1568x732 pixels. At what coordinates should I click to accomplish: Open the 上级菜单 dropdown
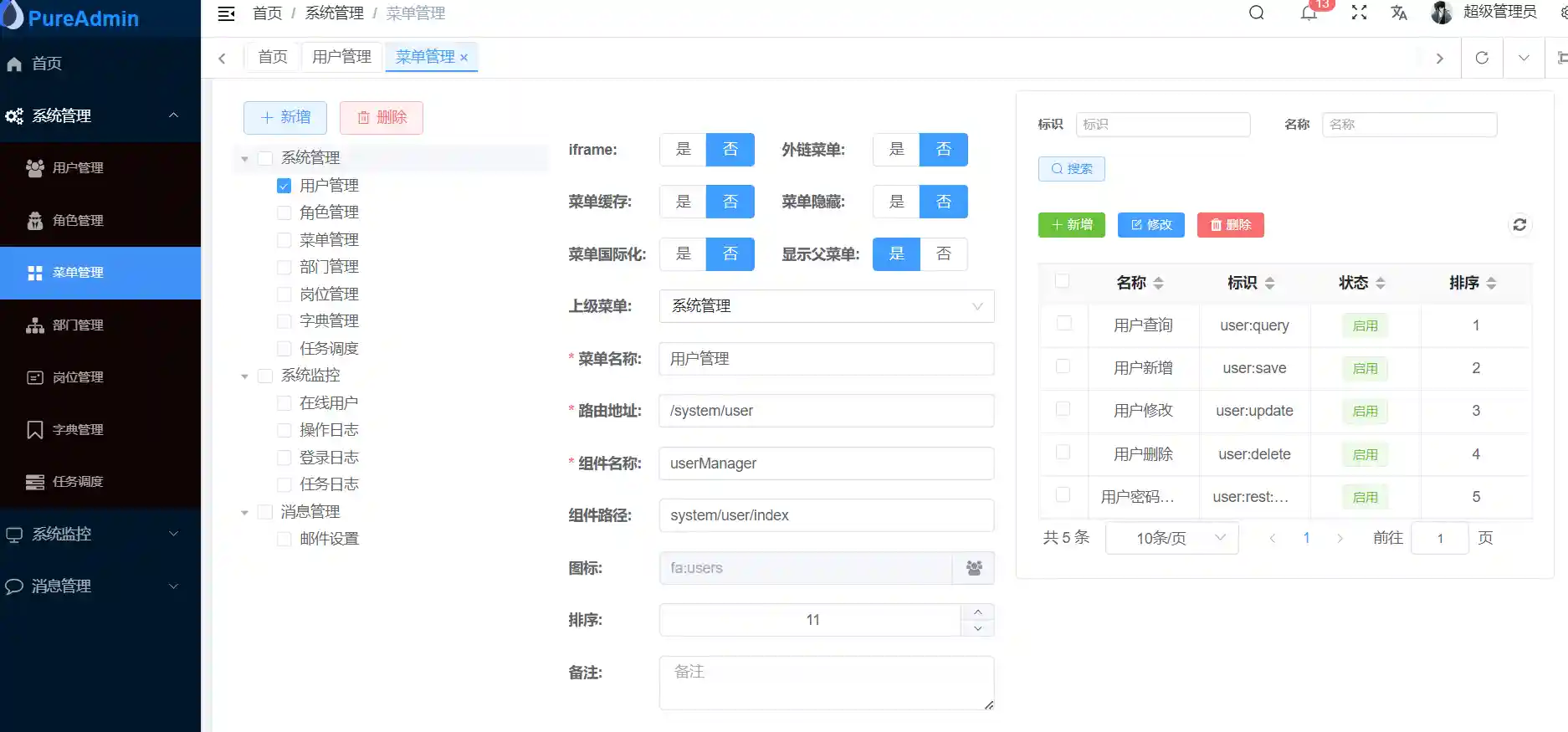(826, 306)
